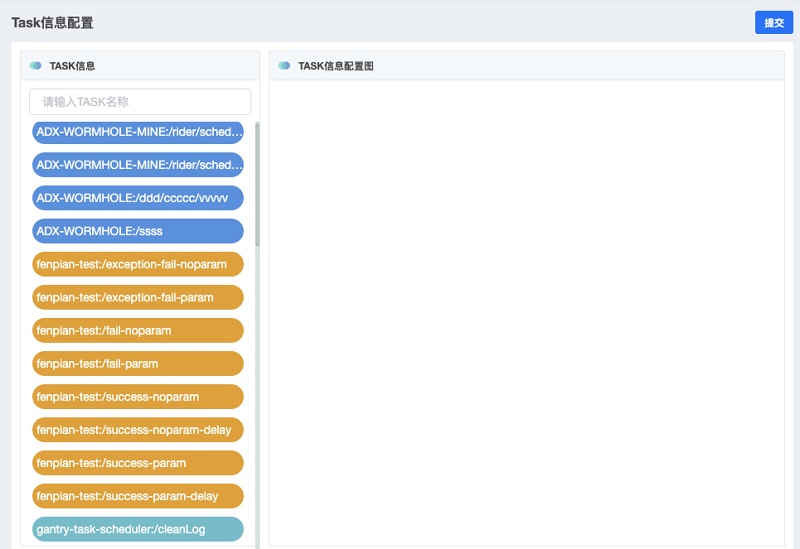Viewport: 800px width, 549px height.
Task: Pick the ADX-WORMHOLE:/ddd/ccccc/vvvvv task
Action: (x=138, y=198)
